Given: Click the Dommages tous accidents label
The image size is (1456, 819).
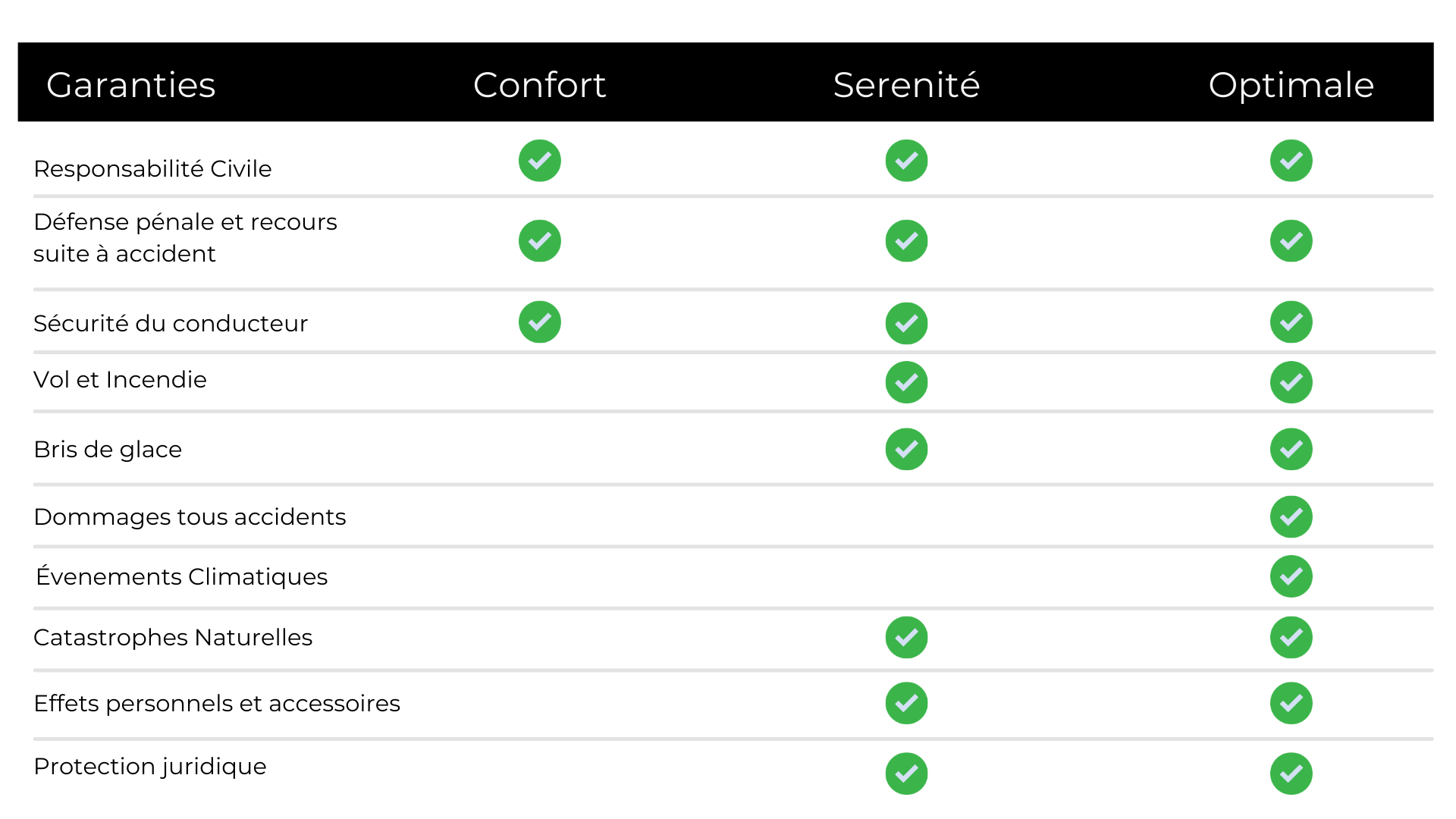Looking at the screenshot, I should pos(190,517).
